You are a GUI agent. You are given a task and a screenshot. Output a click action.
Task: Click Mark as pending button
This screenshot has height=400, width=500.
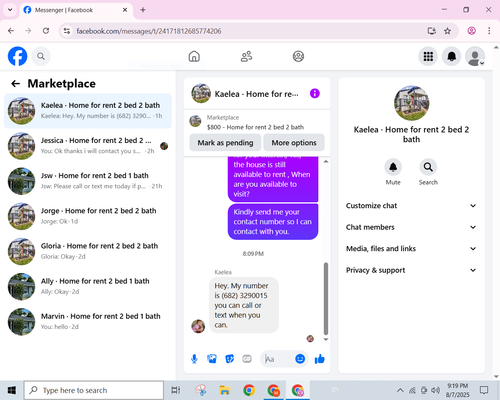click(x=225, y=143)
